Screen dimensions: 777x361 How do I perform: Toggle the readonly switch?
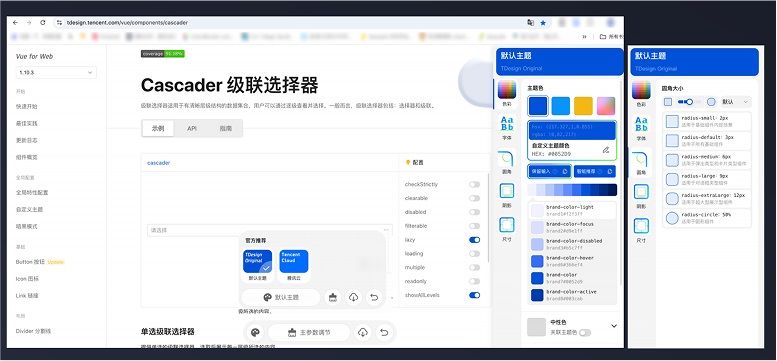pyautogui.click(x=475, y=281)
